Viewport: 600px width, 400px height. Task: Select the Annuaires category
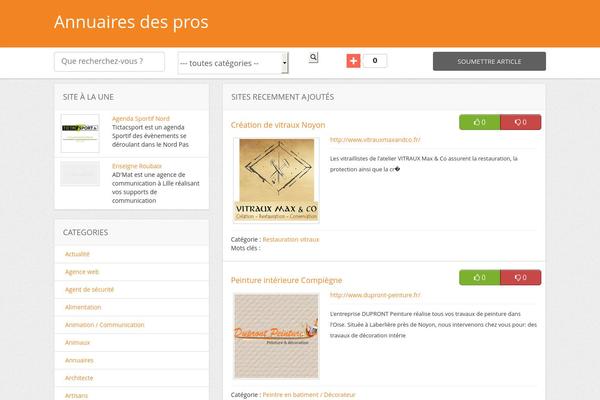pos(79,360)
